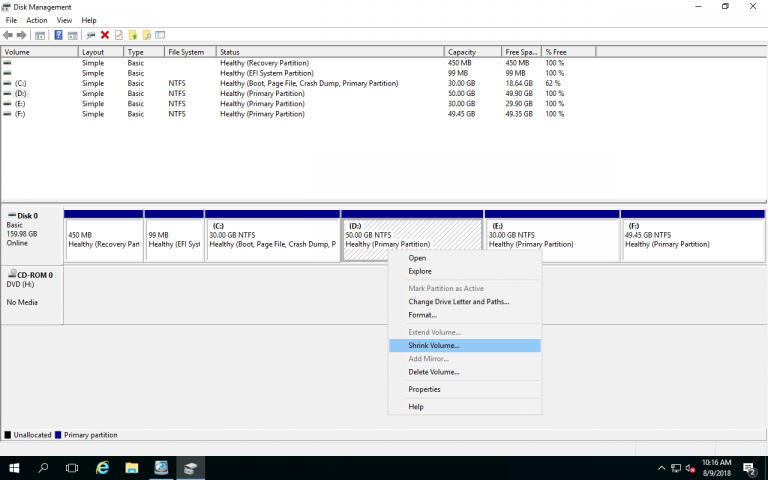Click the '49.45 GB' capacity cell in the list
The image size is (768, 480).
[461, 114]
